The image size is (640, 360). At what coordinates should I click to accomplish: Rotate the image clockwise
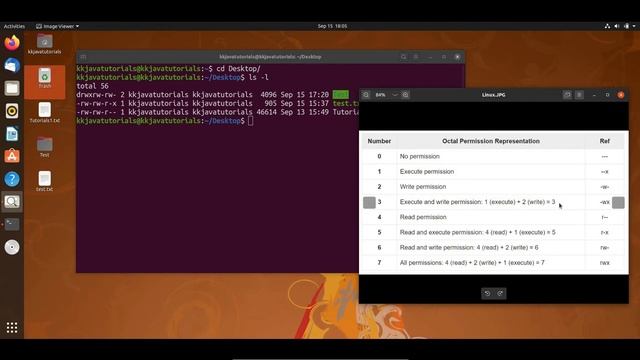tap(500, 293)
